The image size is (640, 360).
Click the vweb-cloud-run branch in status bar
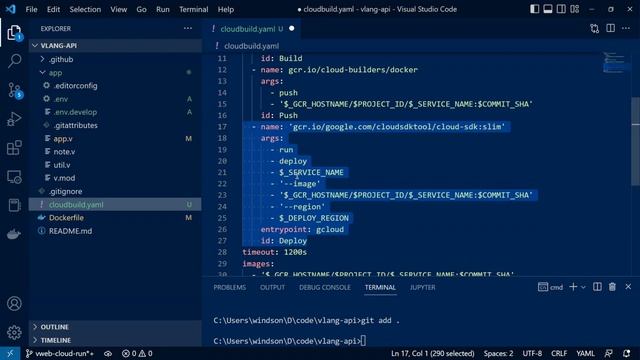(x=60, y=353)
